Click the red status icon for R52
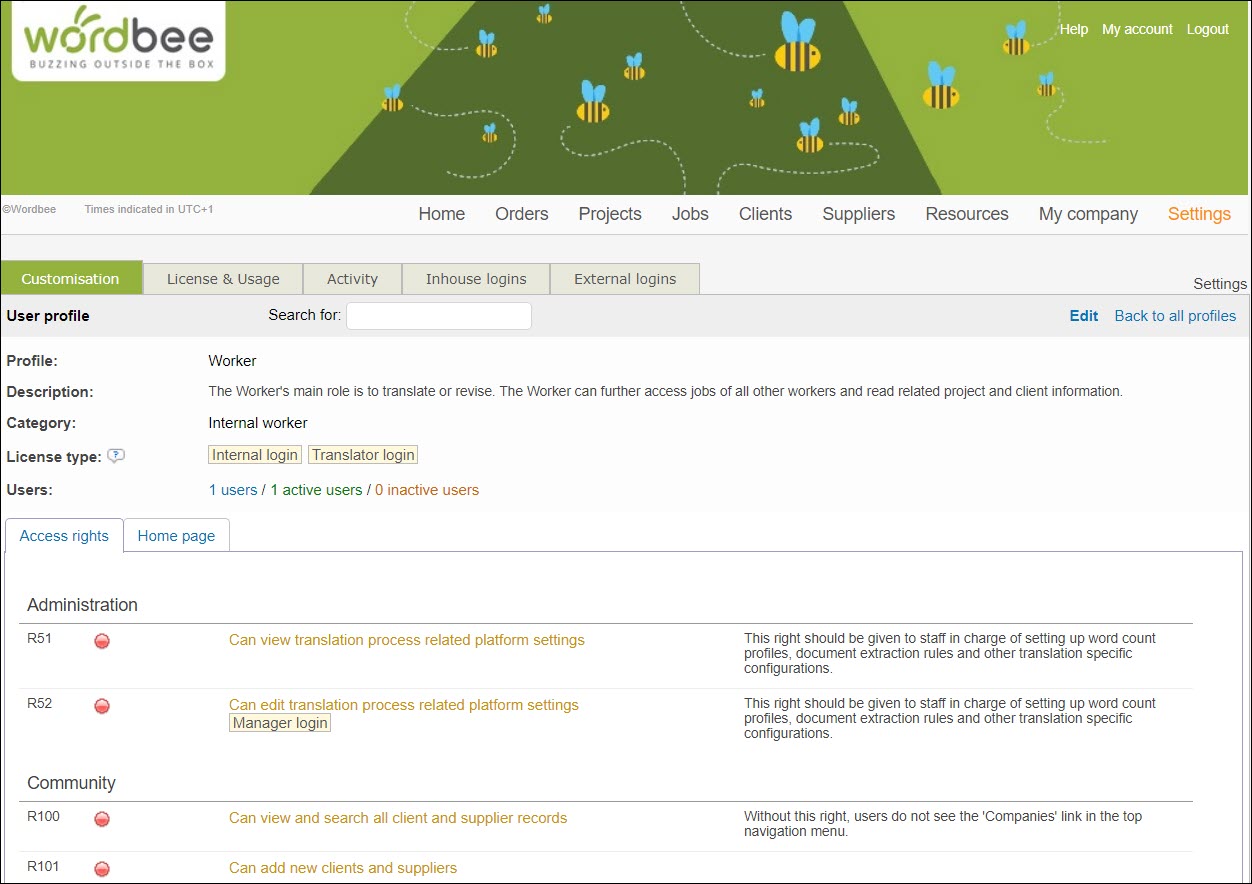The image size is (1252, 884). [x=102, y=706]
